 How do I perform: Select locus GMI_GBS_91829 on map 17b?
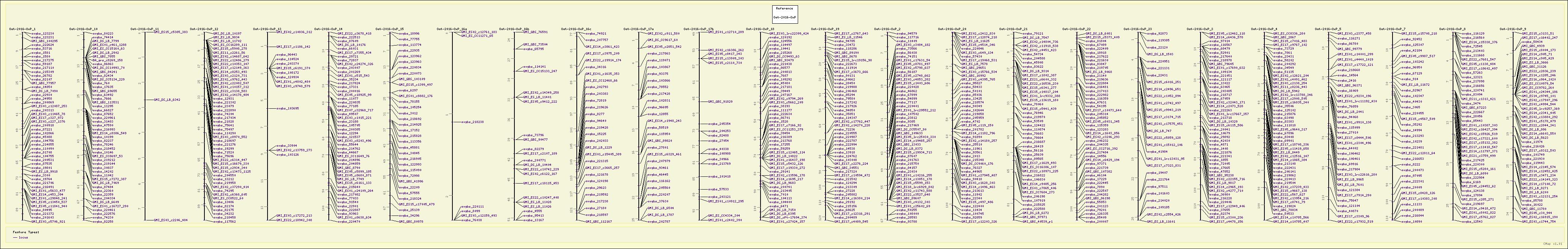click(720, 102)
